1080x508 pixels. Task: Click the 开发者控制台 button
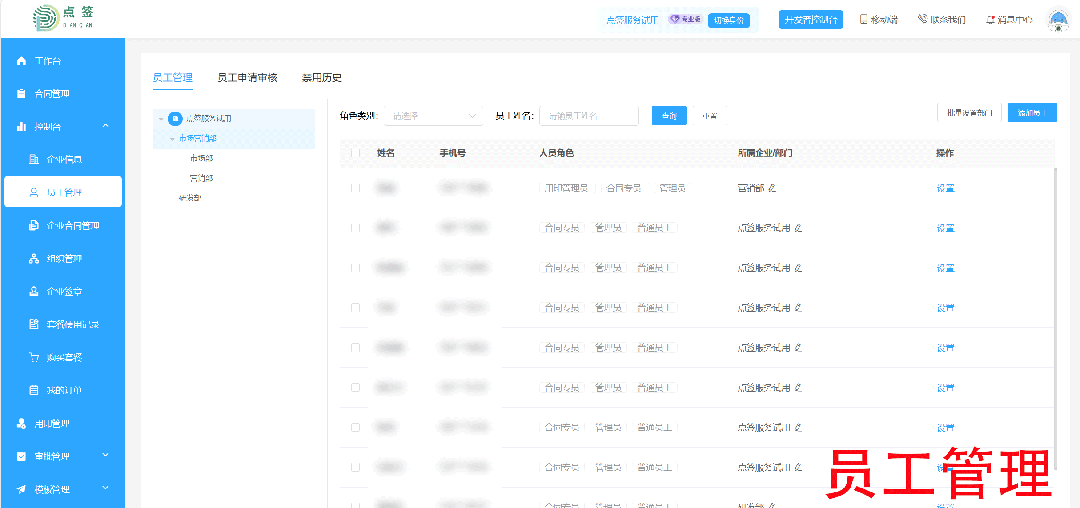point(811,19)
